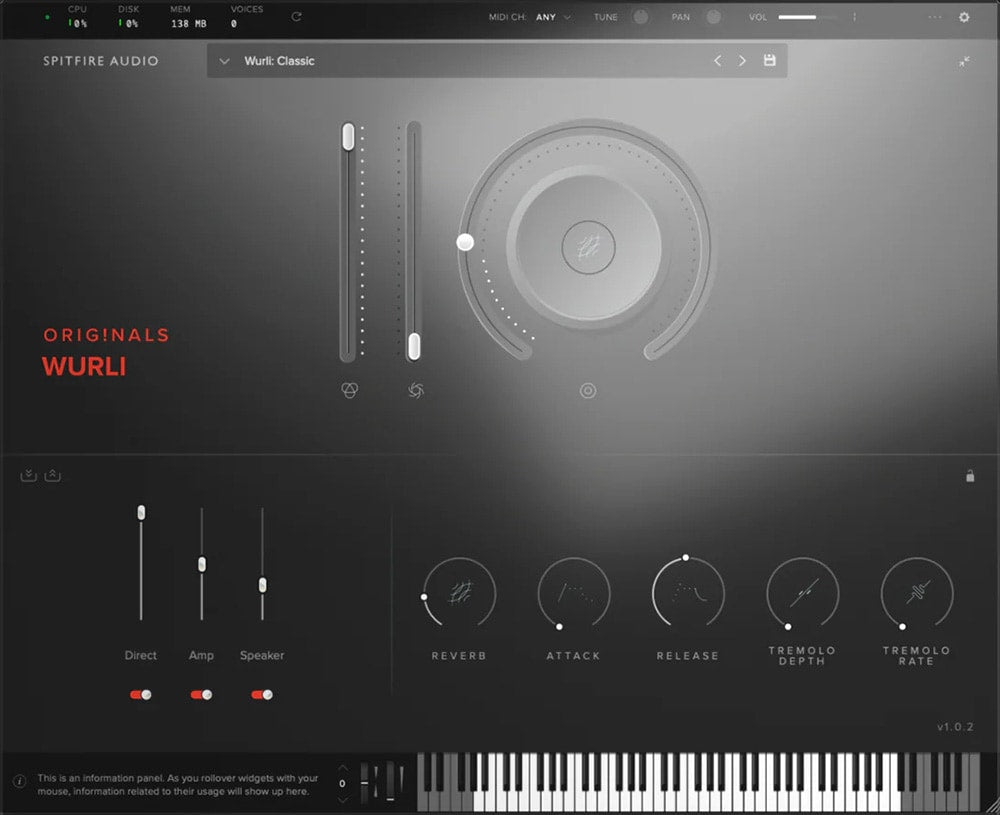Click the master VOL slider

[810, 17]
